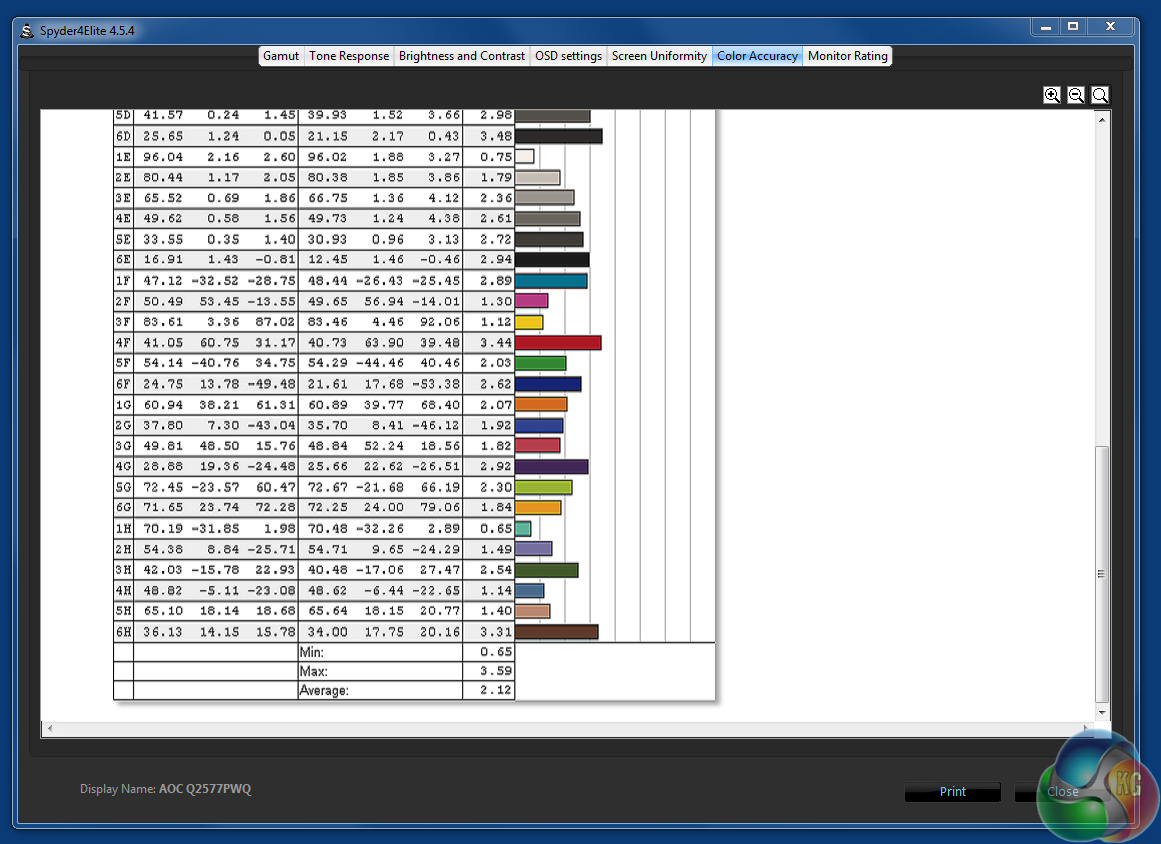Image resolution: width=1161 pixels, height=844 pixels.
Task: Select the OSD settings tab
Action: pyautogui.click(x=568, y=56)
